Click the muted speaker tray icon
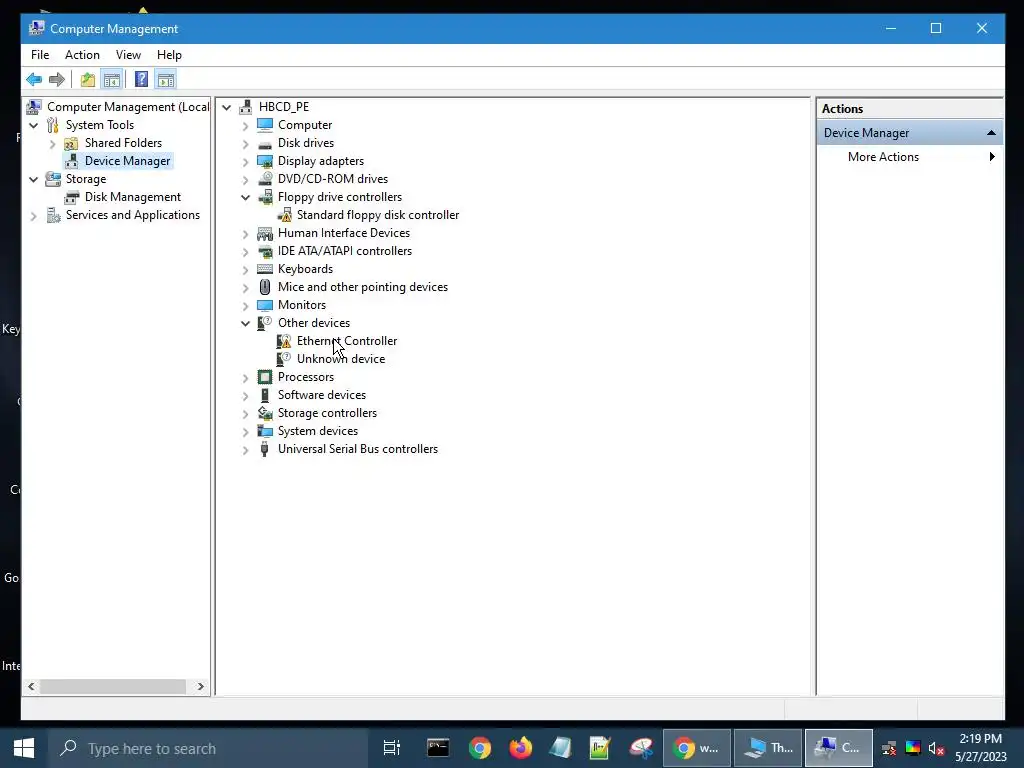 [936, 748]
